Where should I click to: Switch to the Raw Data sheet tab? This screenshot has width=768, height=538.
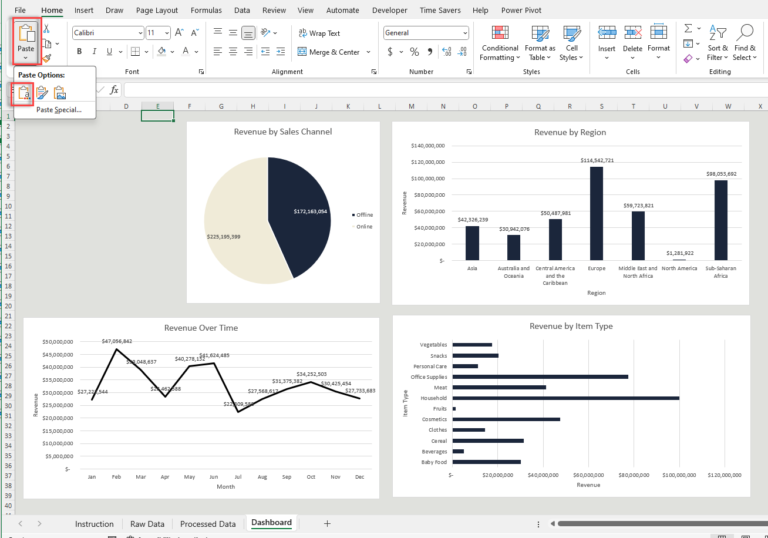(x=147, y=524)
